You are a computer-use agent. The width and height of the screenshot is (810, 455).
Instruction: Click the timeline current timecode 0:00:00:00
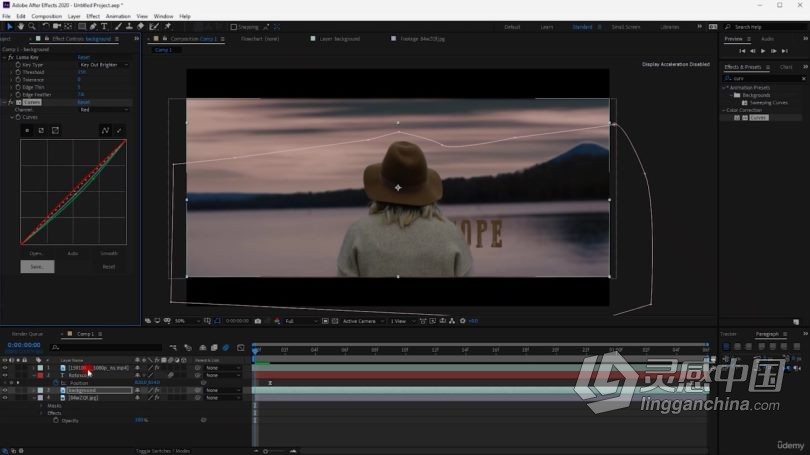pyautogui.click(x=24, y=345)
